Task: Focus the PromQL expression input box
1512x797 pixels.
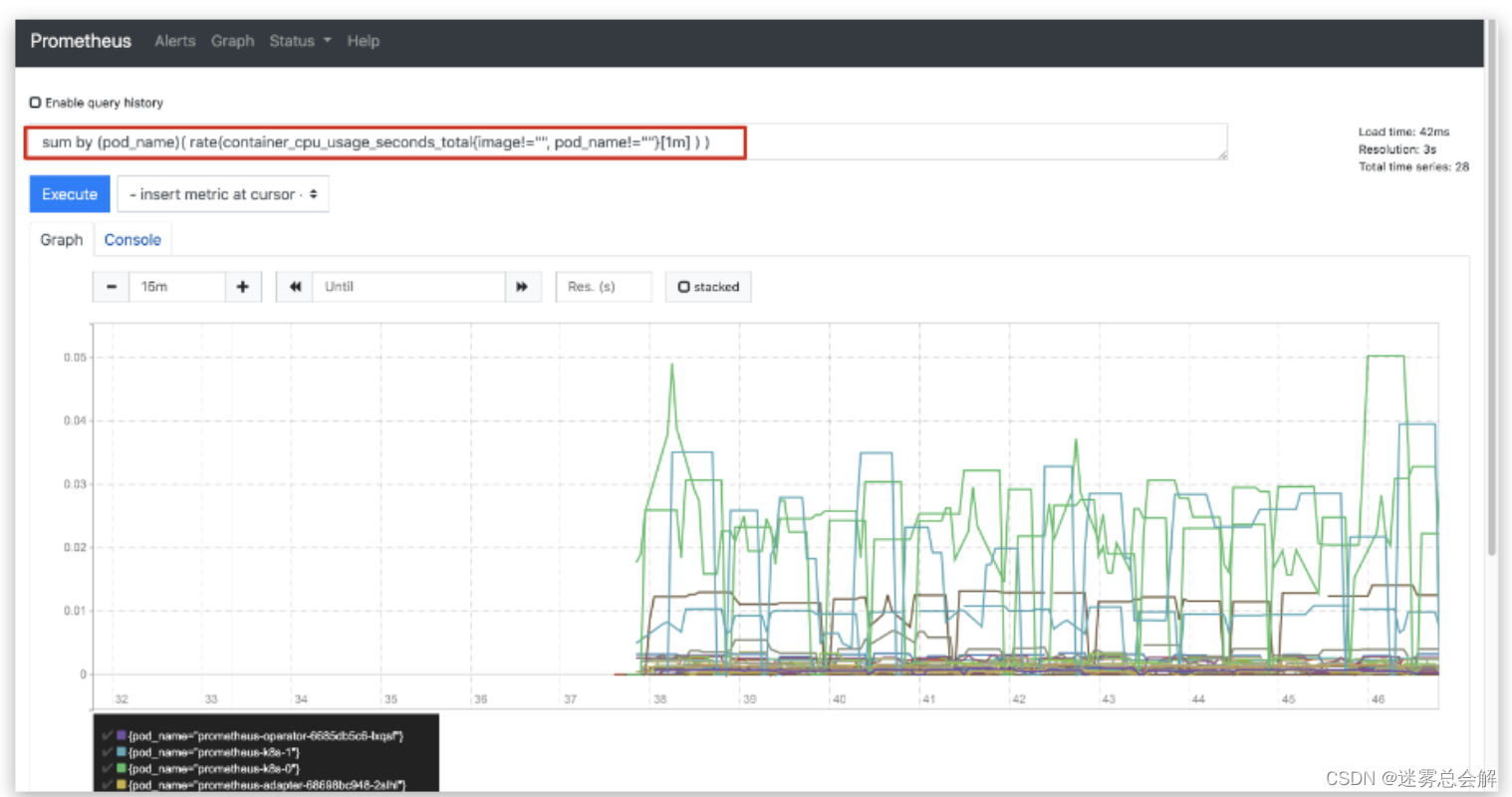Action: click(x=627, y=142)
